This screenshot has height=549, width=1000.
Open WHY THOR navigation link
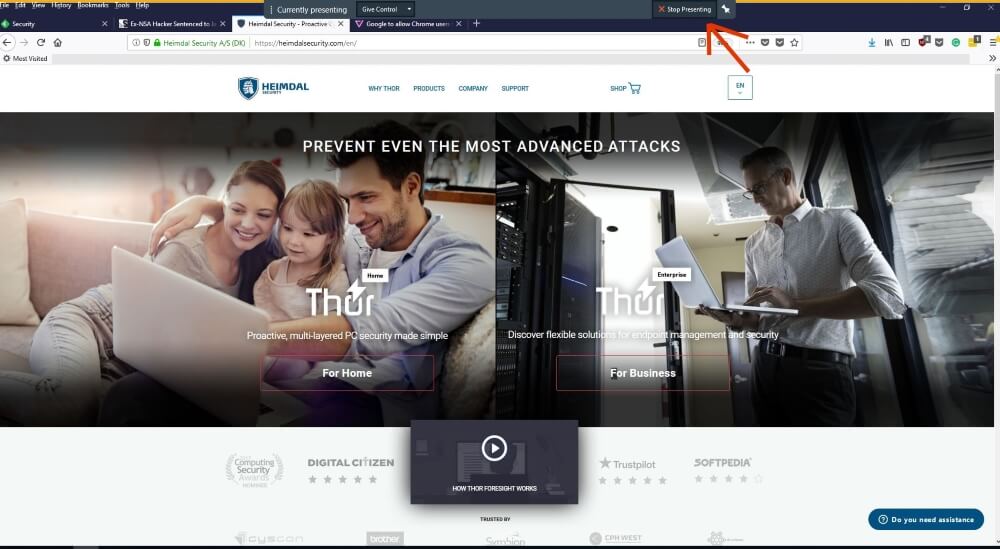coord(384,89)
